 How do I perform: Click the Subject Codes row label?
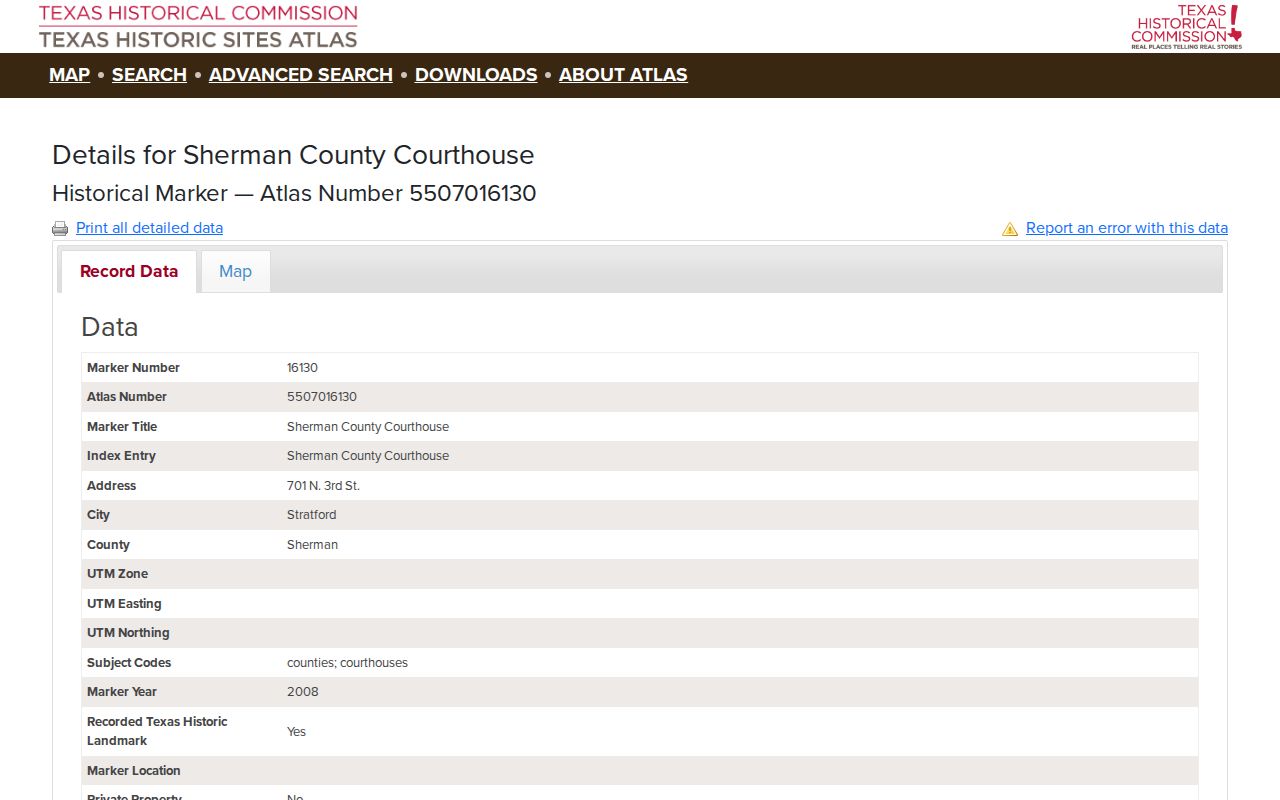(x=129, y=663)
